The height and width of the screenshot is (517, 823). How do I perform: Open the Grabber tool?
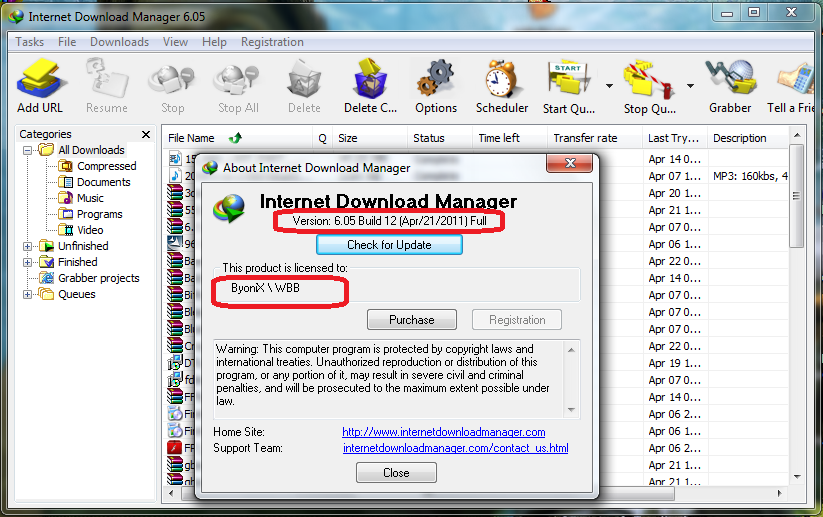730,86
